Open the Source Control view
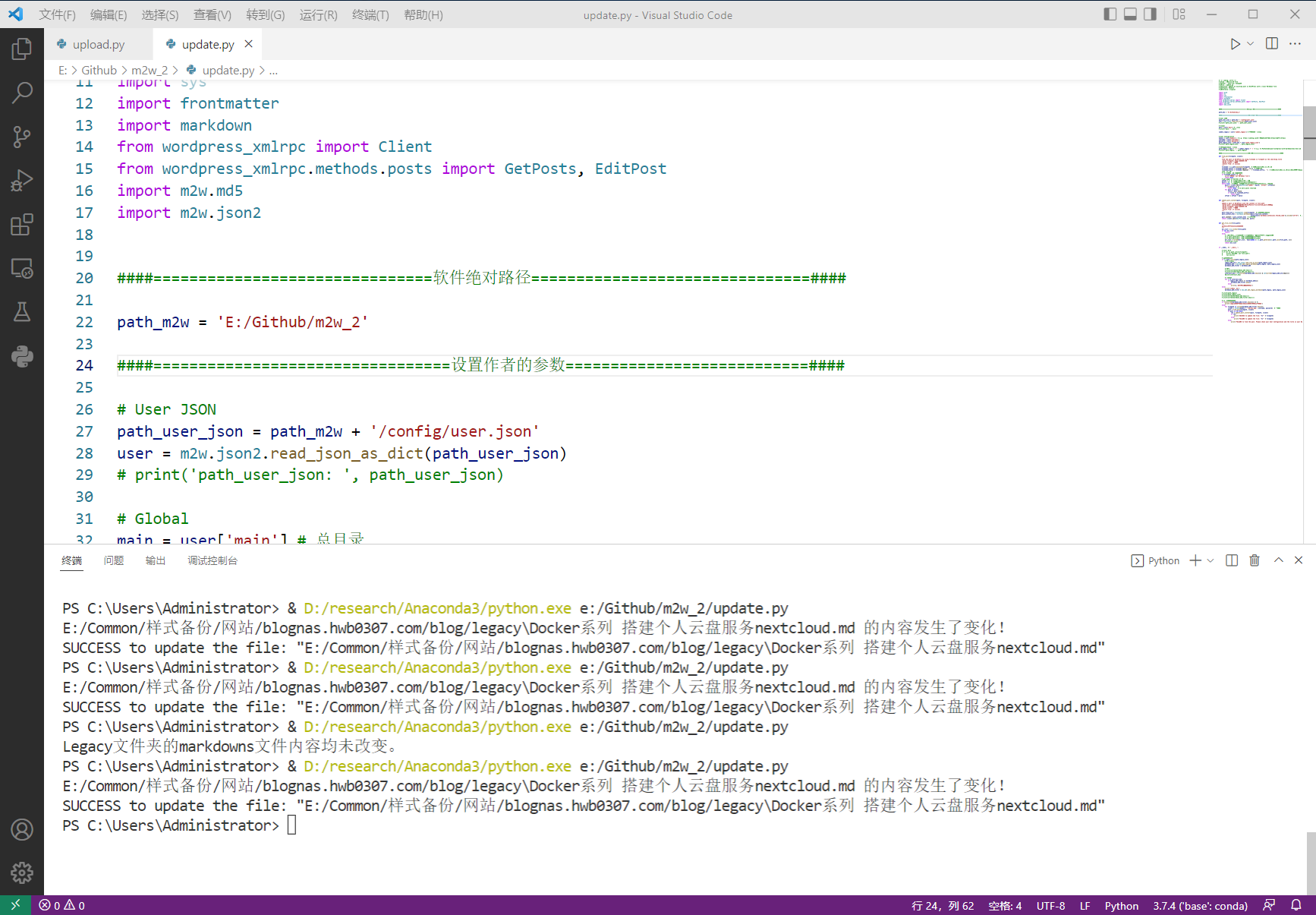Screen dimensions: 1316x915 click(x=22, y=137)
